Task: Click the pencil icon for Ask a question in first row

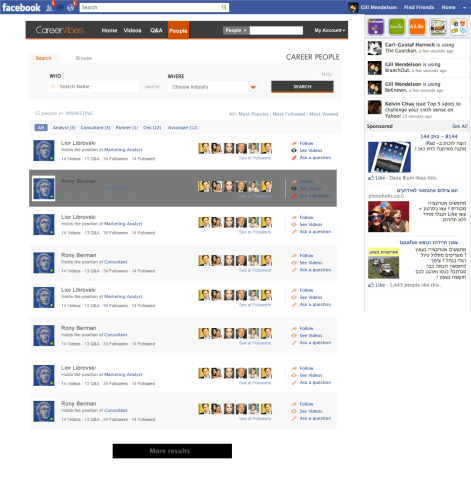Action: point(294,158)
